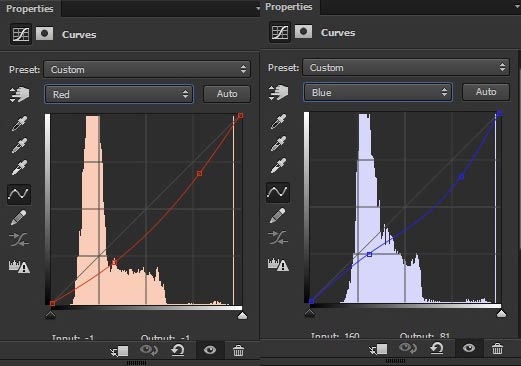Open the Preset Custom dropdown in the left panel
Screen dimensions: 521x366
tap(147, 69)
